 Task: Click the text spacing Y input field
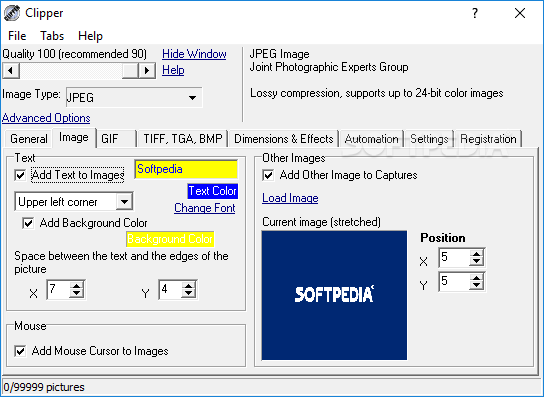click(171, 289)
